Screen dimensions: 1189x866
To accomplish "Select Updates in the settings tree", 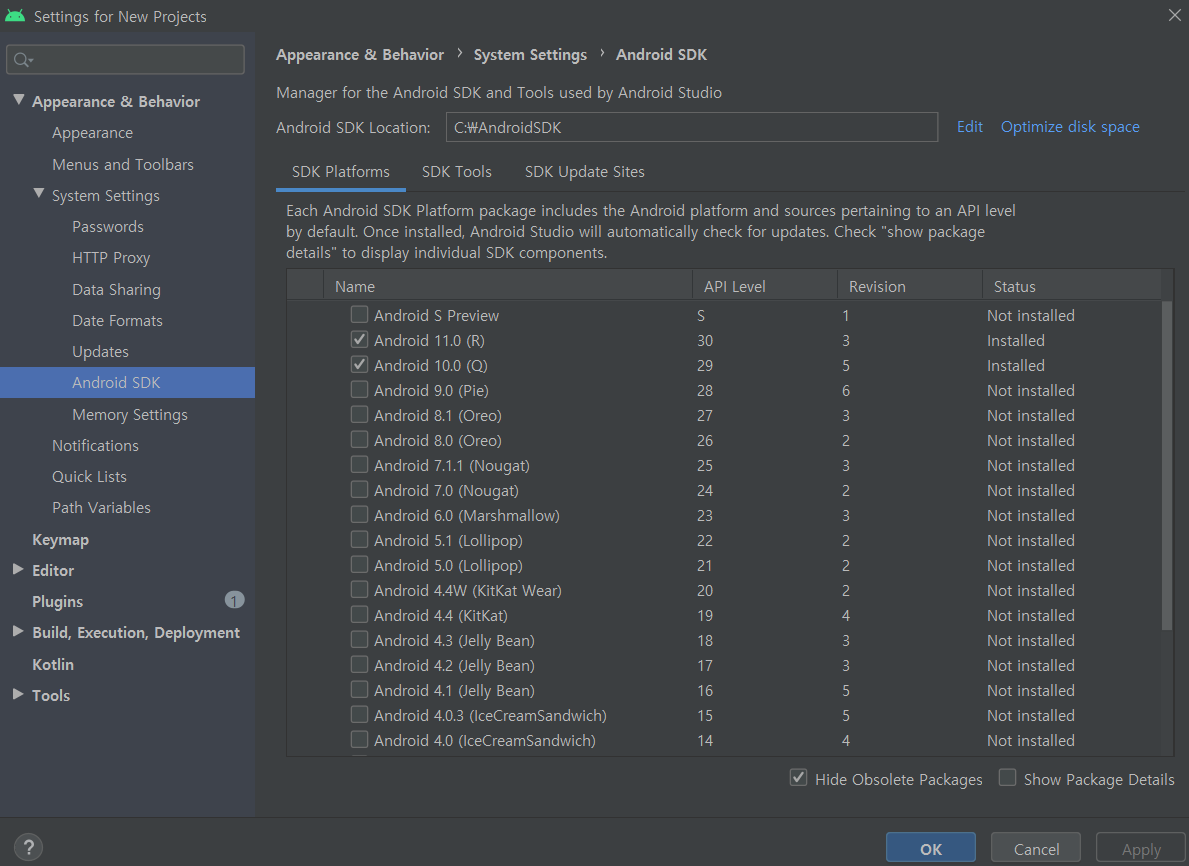I will (100, 352).
